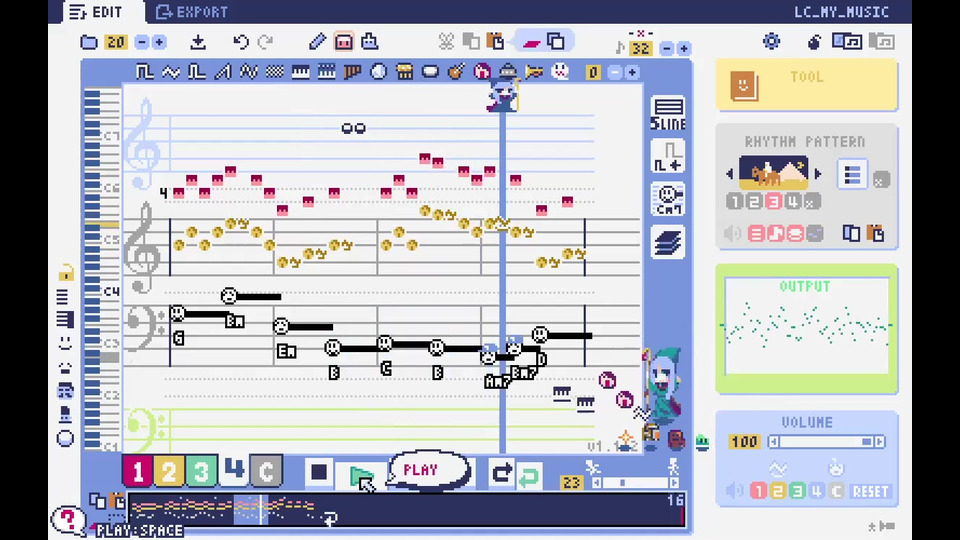The image size is (960, 540).
Task: Mute track 1 in volume panel
Action: tap(759, 491)
